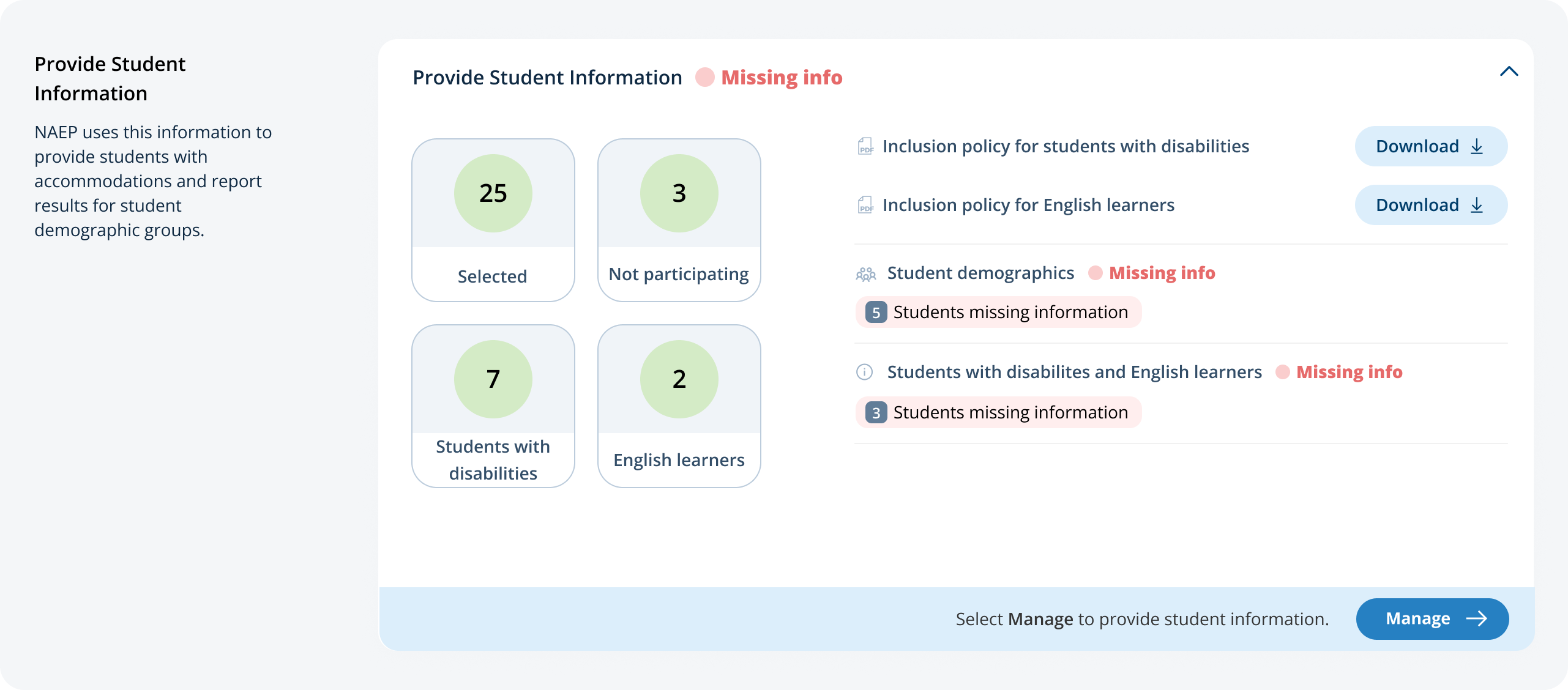Download inclusion policy for English learners
Screen dimensions: 1568x690
[x=1430, y=205]
